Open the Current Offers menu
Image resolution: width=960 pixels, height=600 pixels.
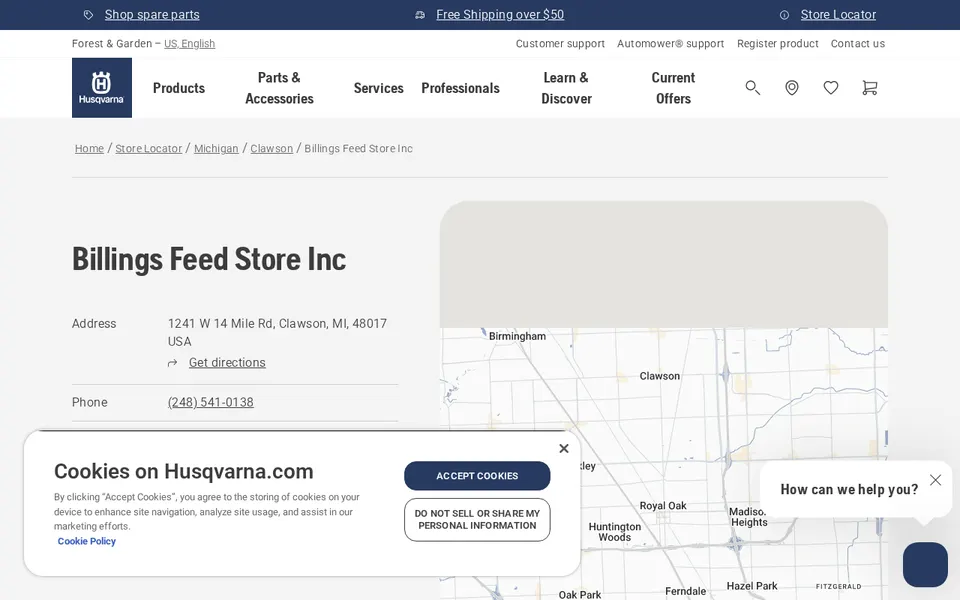(673, 88)
